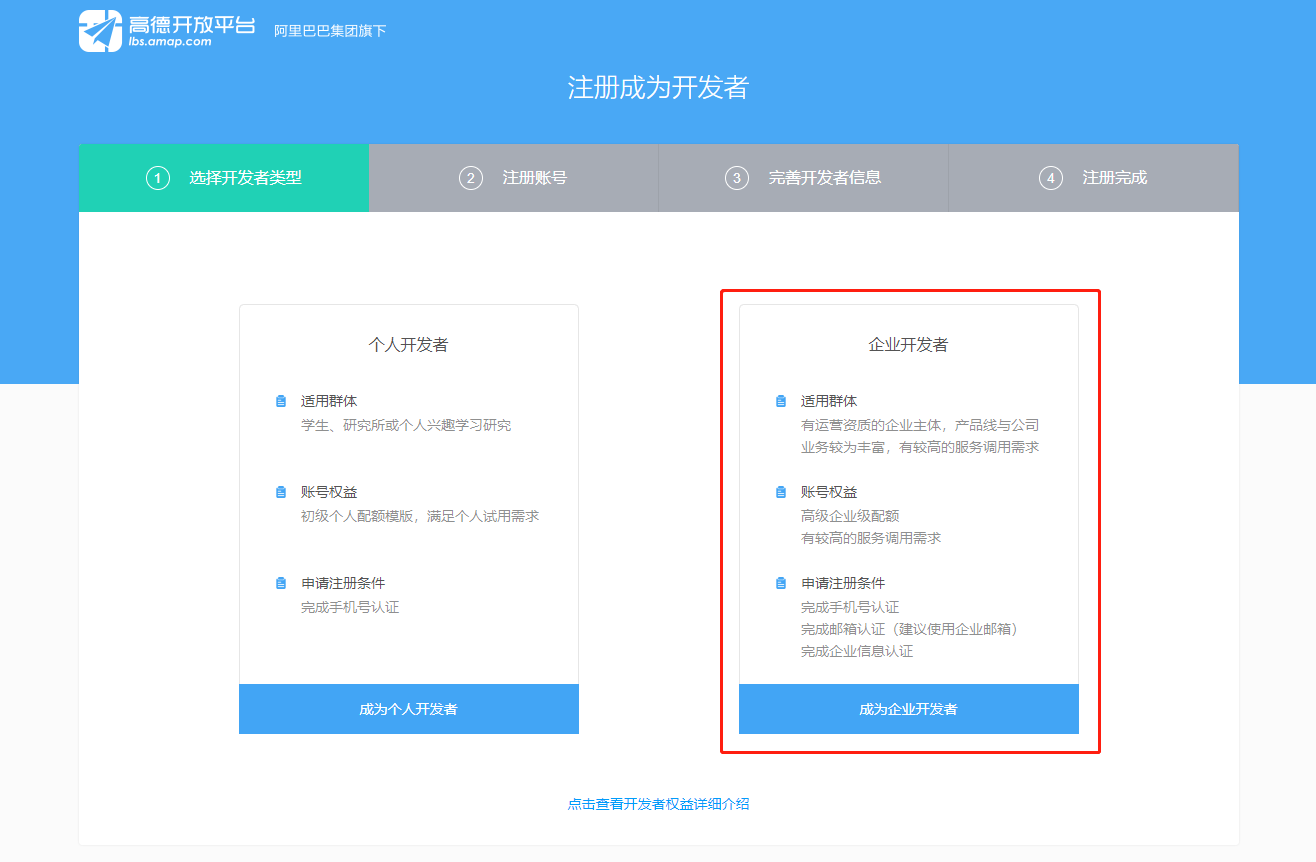Click the step 2 circle number icon
The image size is (1316, 862).
471,178
